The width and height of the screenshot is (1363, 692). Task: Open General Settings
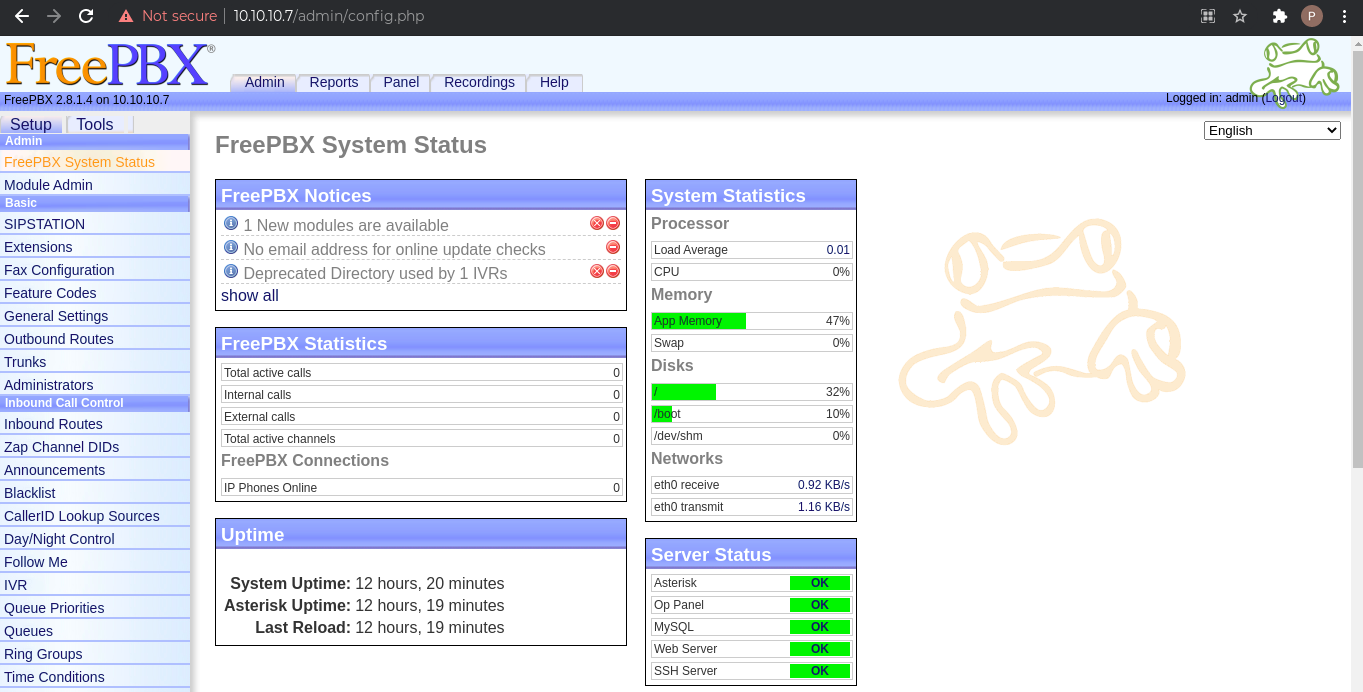[x=95, y=316]
